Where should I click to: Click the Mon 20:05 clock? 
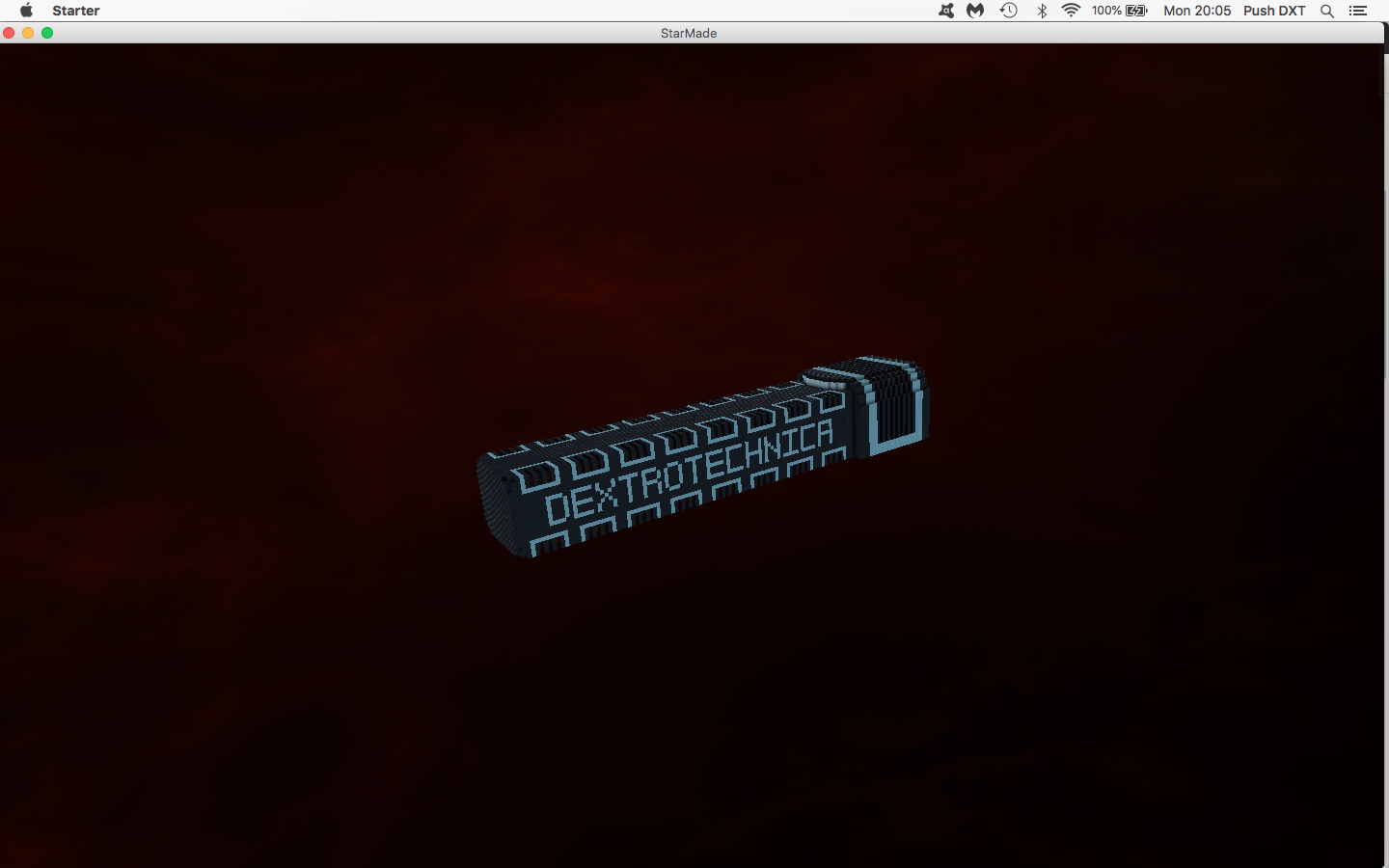[1197, 11]
